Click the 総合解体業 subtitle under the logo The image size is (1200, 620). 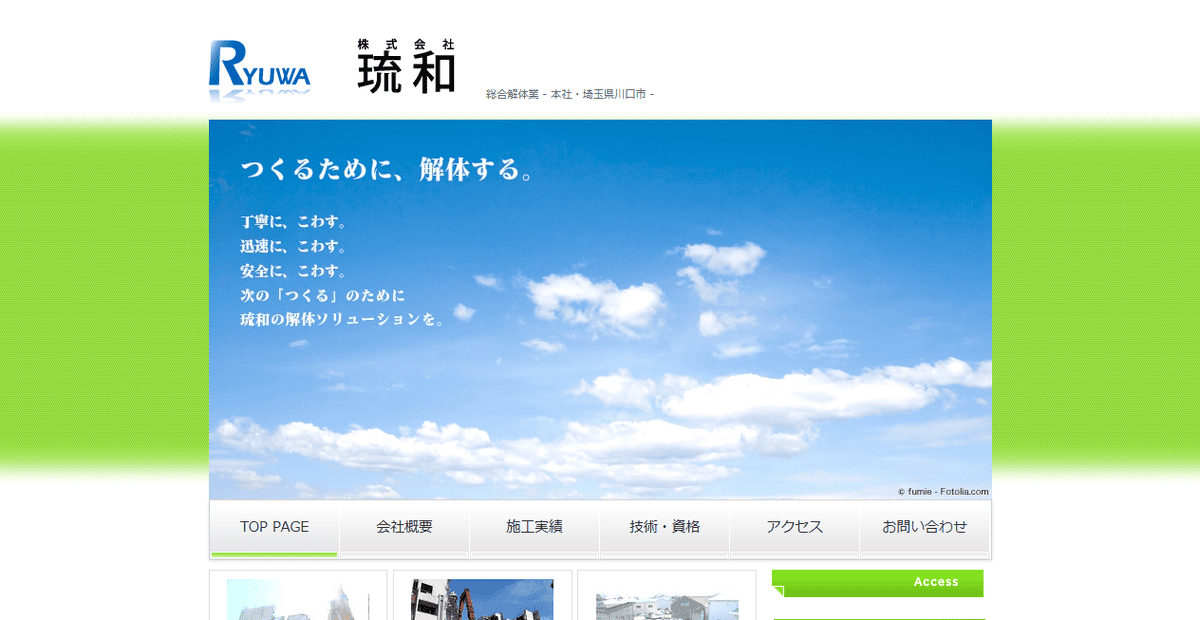[x=568, y=93]
